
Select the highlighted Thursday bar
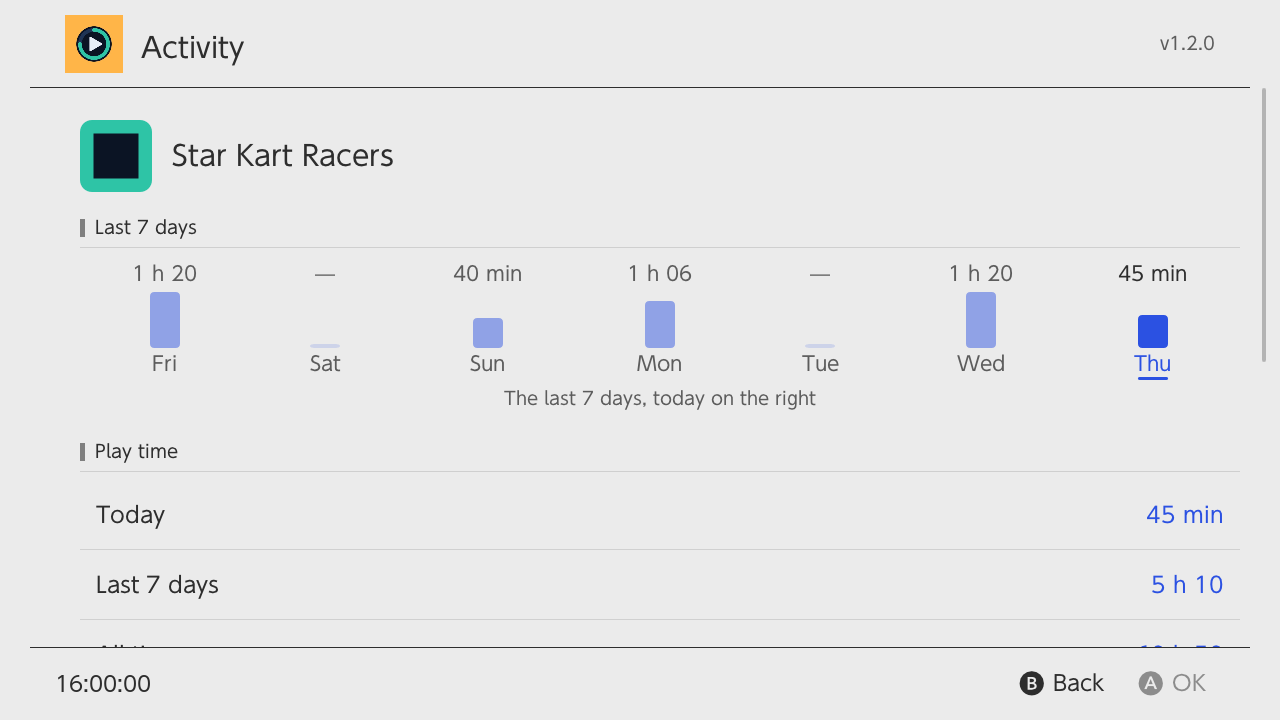coord(1153,332)
